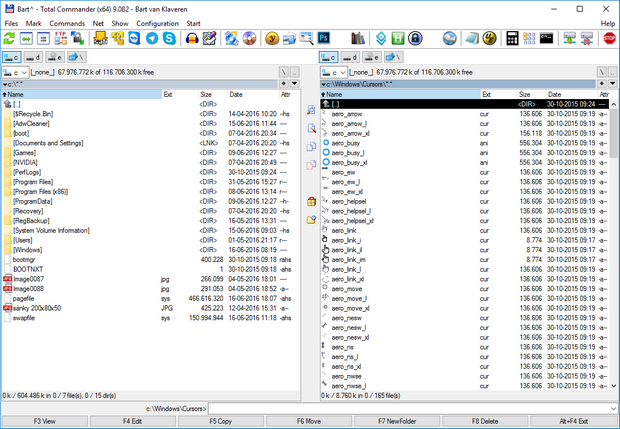
Task: Click the TeamViewer toolbar icon
Action: (x=134, y=38)
